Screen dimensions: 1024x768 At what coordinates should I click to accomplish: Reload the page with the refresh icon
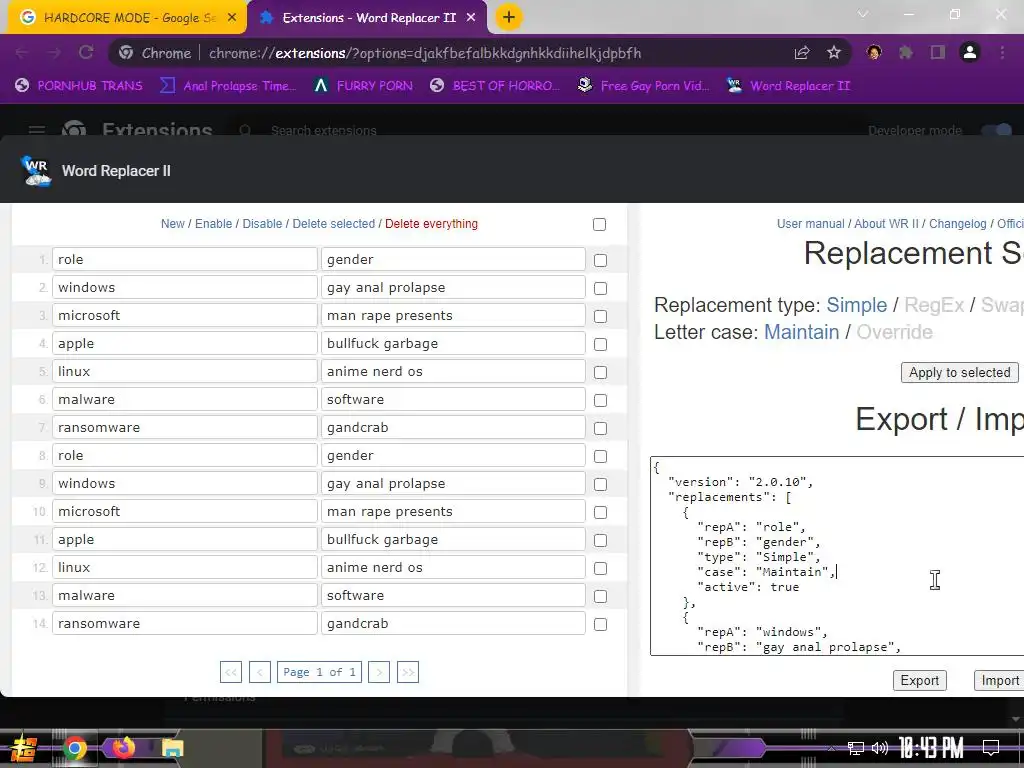pyautogui.click(x=86, y=53)
